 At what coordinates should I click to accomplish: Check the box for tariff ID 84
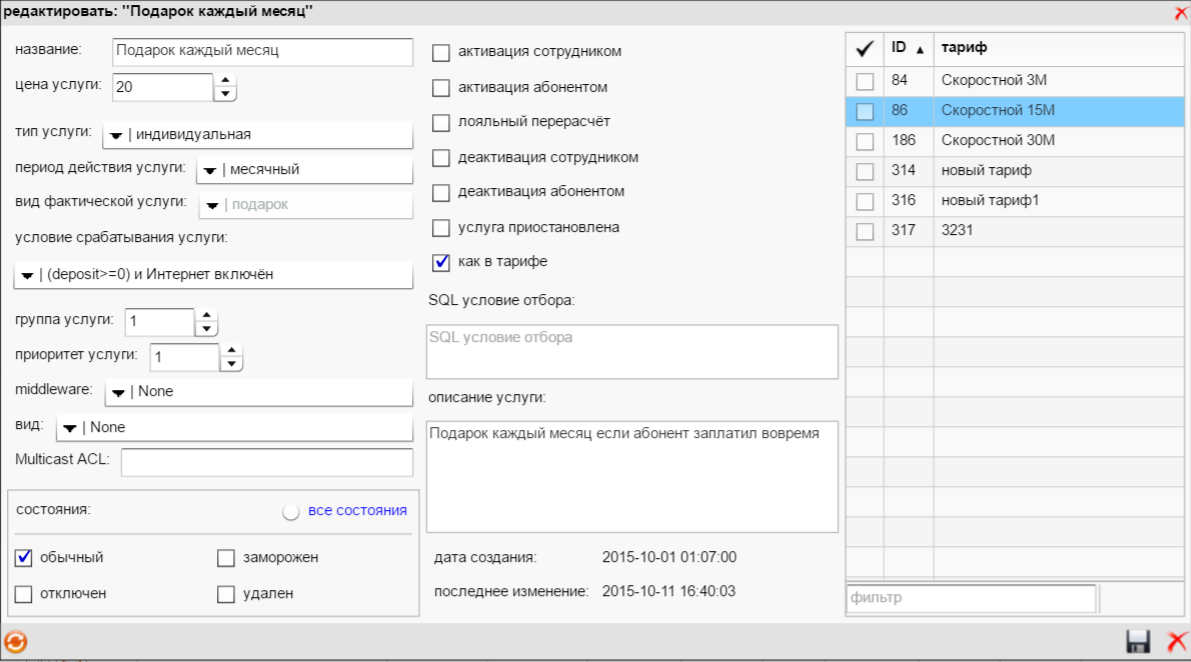(865, 81)
